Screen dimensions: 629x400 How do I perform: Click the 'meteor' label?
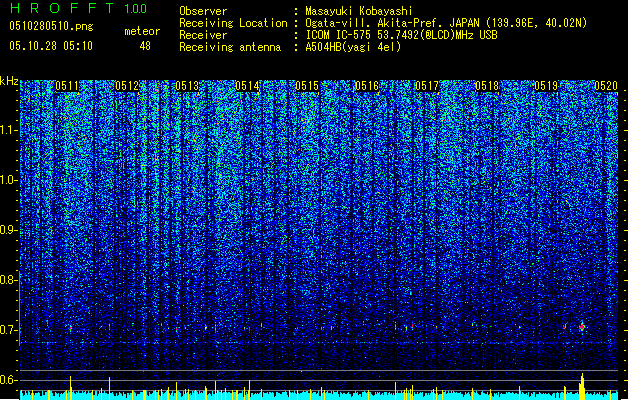[x=142, y=31]
